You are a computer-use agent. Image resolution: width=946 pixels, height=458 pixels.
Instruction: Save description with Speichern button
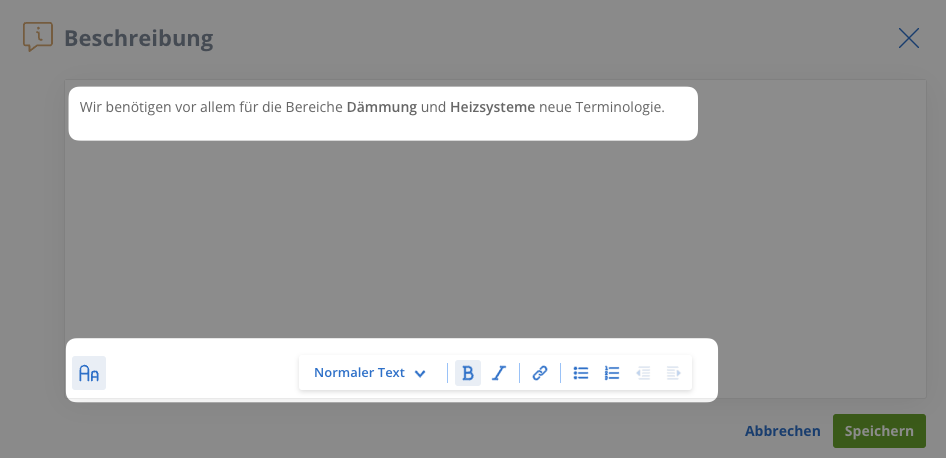pos(879,431)
